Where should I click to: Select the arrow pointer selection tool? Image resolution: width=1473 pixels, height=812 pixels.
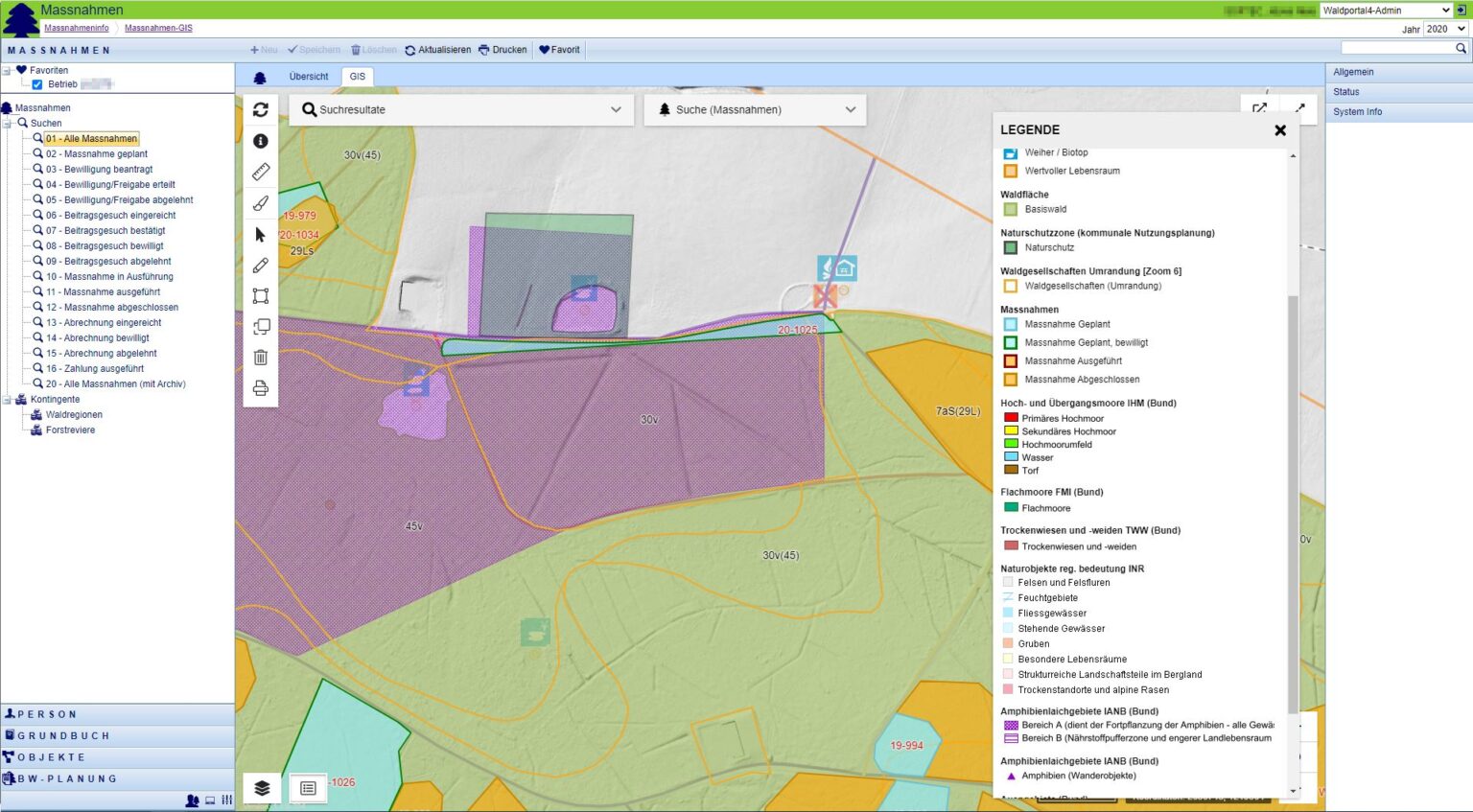[x=260, y=234]
